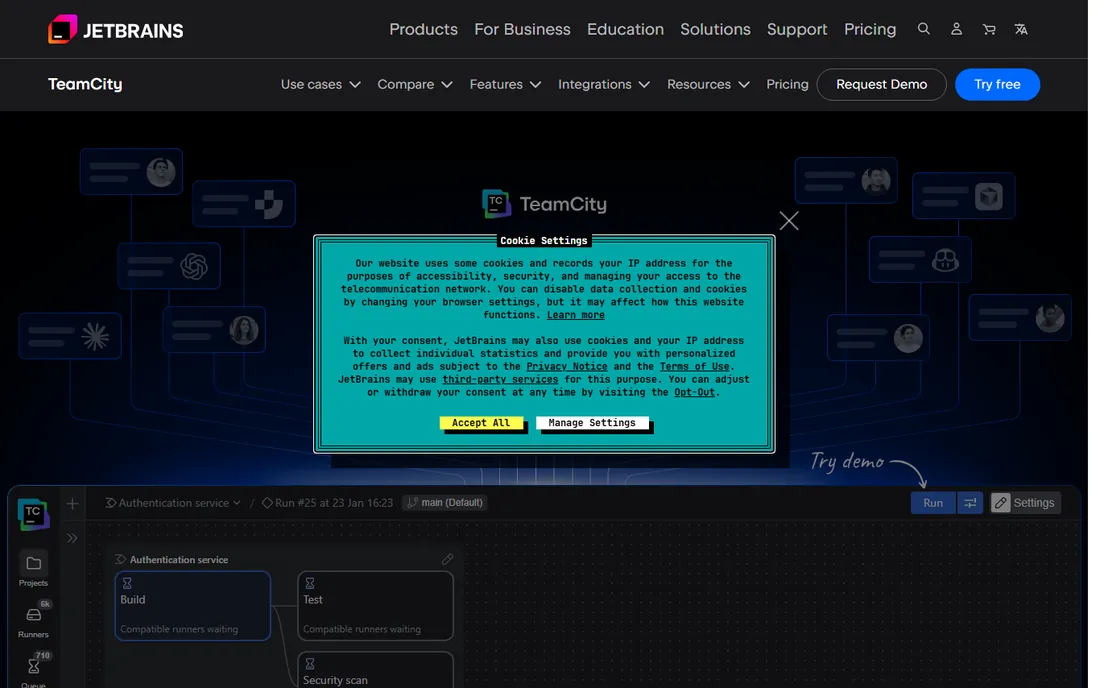Expand the Features dropdown
Viewport: 1100px width, 688px height.
click(505, 84)
